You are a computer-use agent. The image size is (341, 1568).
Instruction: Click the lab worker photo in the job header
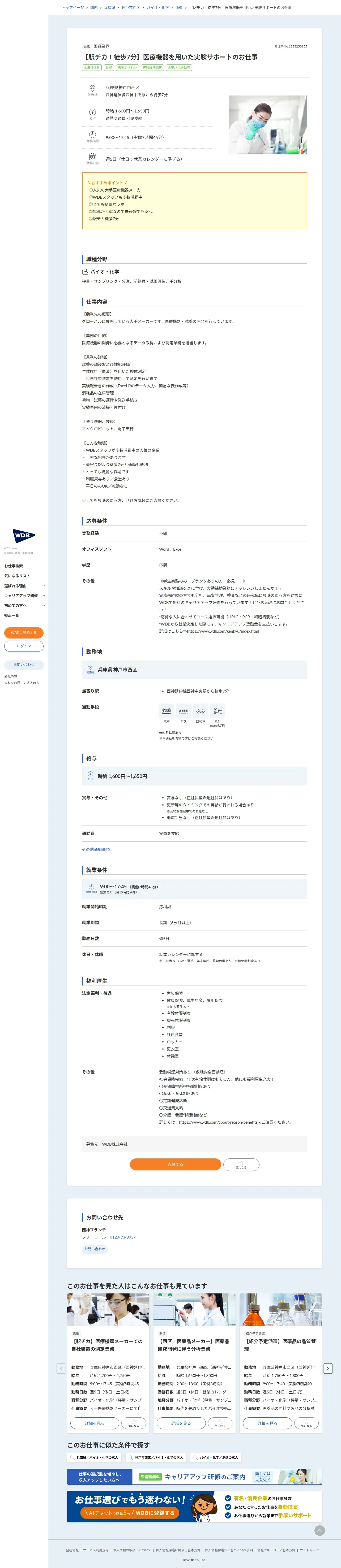click(268, 125)
